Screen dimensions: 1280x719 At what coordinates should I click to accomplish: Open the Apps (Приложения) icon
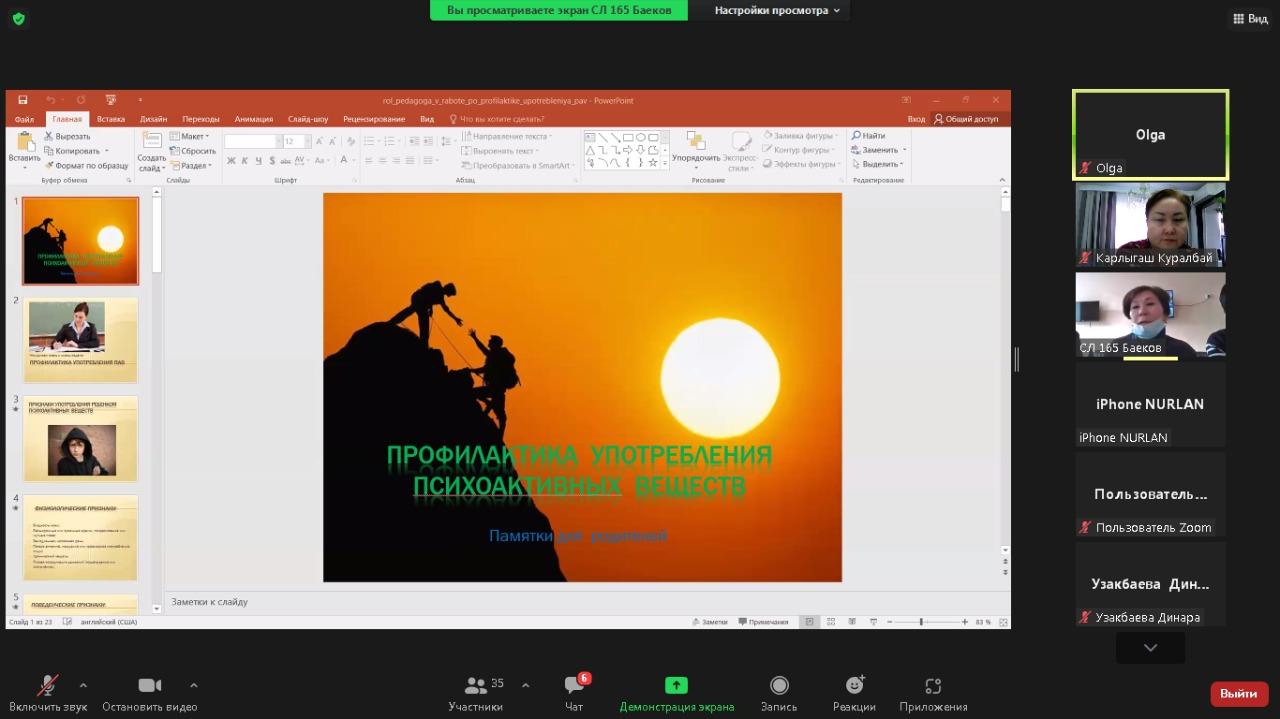(933, 686)
